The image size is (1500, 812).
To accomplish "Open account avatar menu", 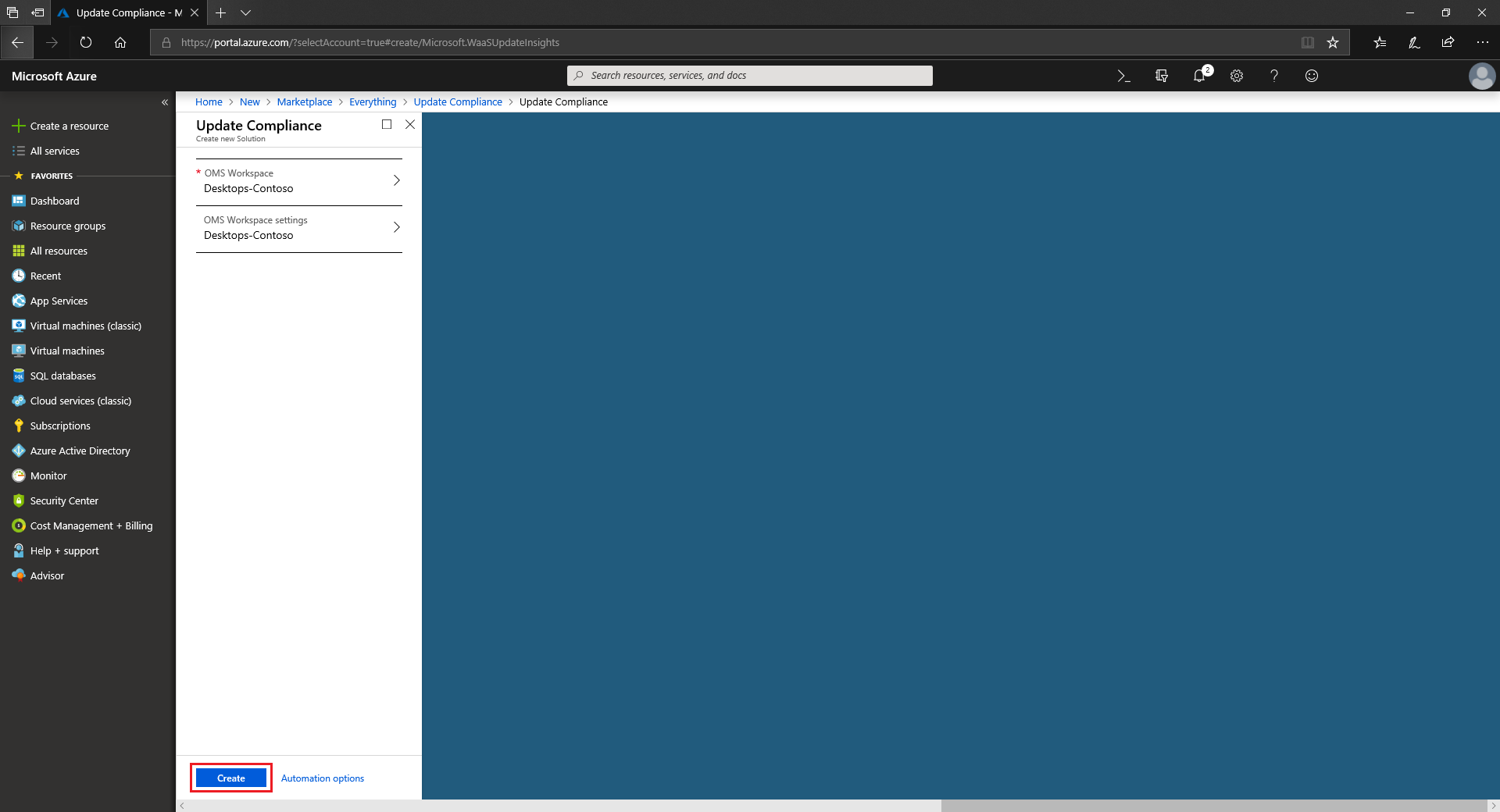I will (1481, 76).
